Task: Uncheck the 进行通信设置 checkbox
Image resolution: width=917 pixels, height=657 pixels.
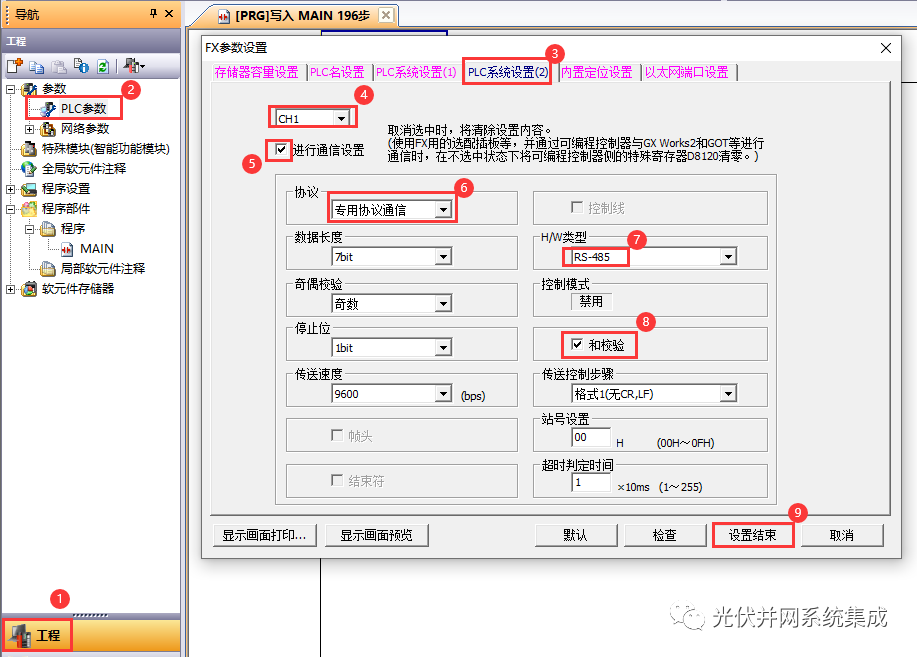Action: pos(279,148)
